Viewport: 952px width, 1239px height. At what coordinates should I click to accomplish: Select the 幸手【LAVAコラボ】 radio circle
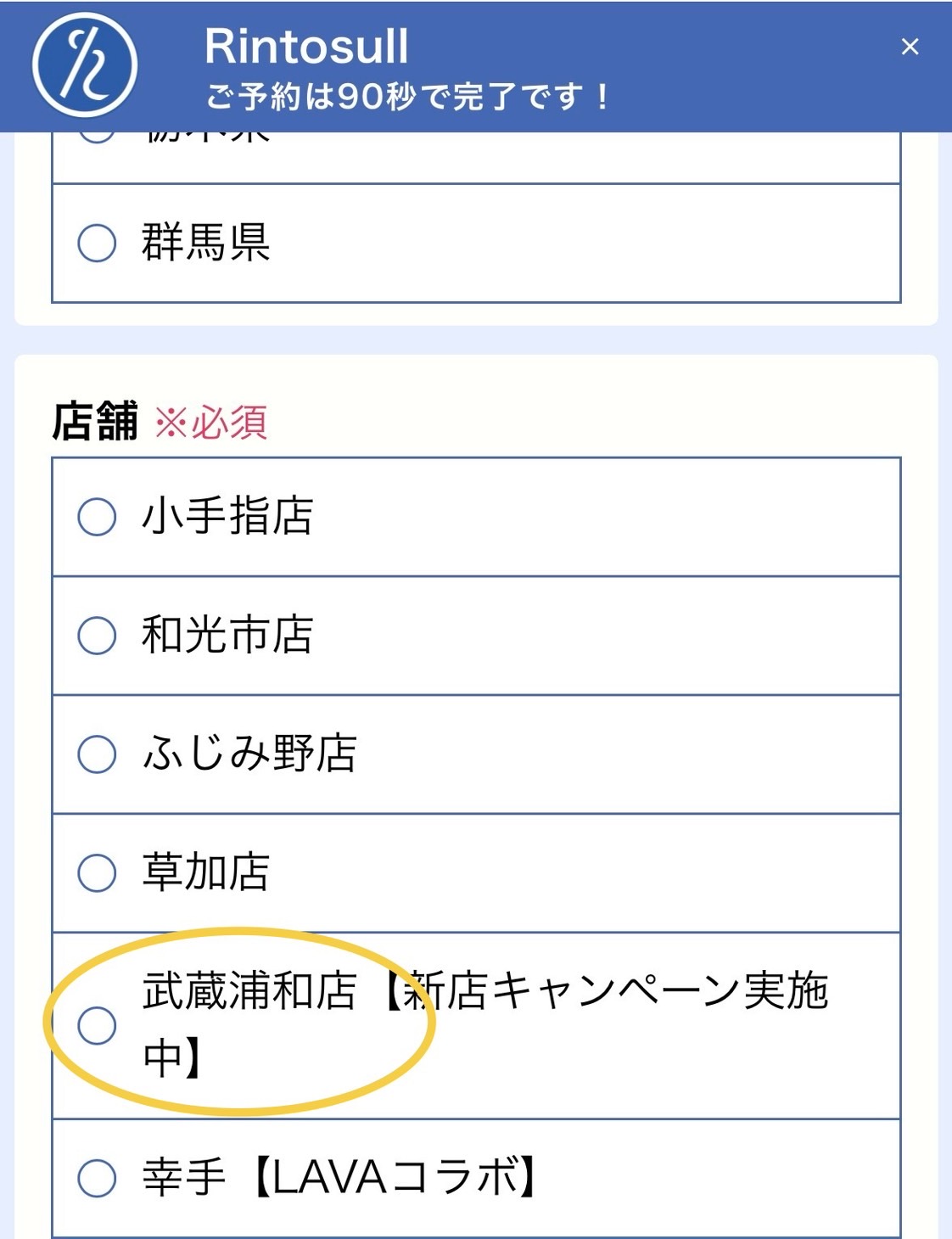pyautogui.click(x=97, y=1178)
